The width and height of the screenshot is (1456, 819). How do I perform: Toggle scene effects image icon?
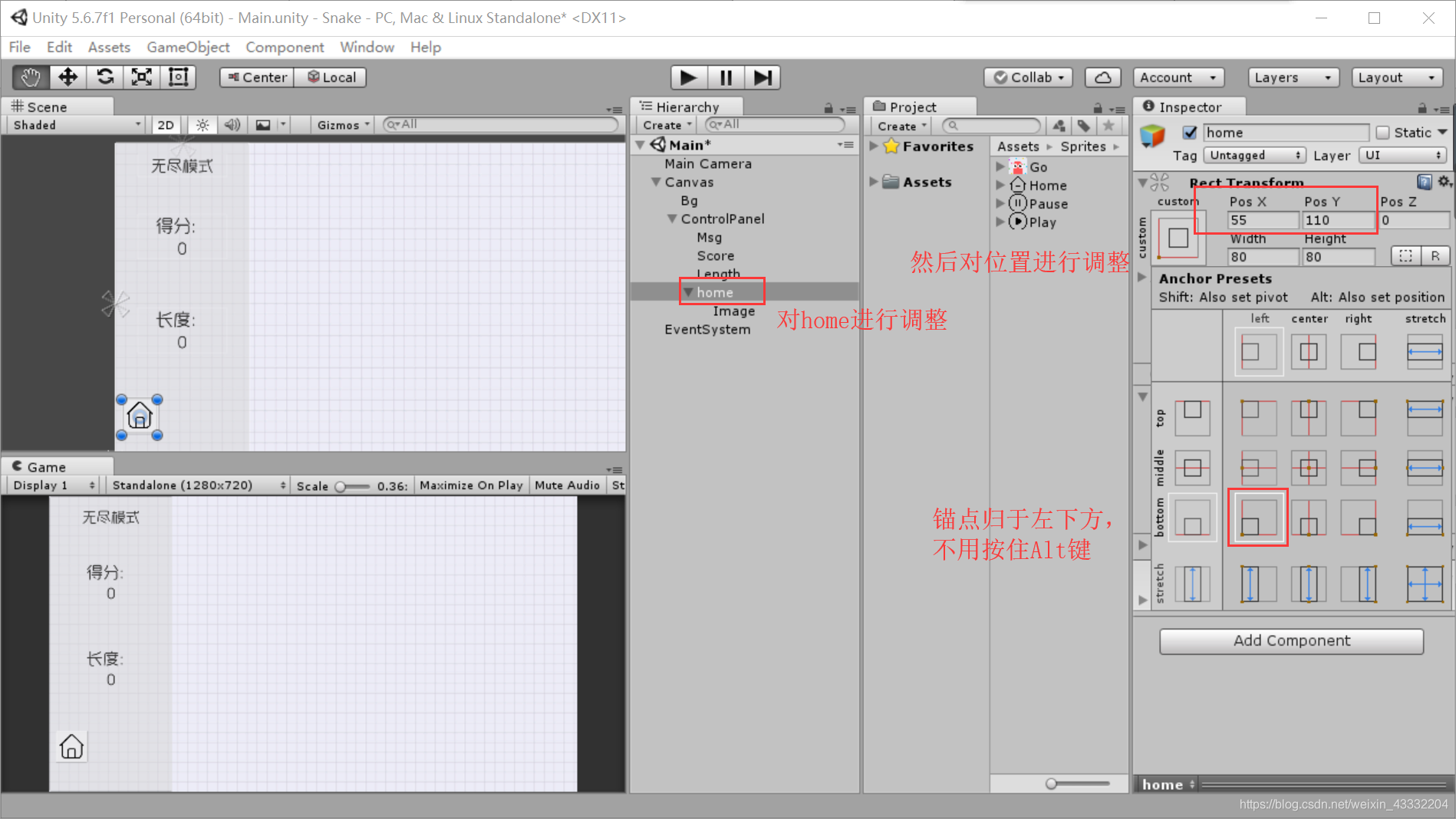(263, 125)
